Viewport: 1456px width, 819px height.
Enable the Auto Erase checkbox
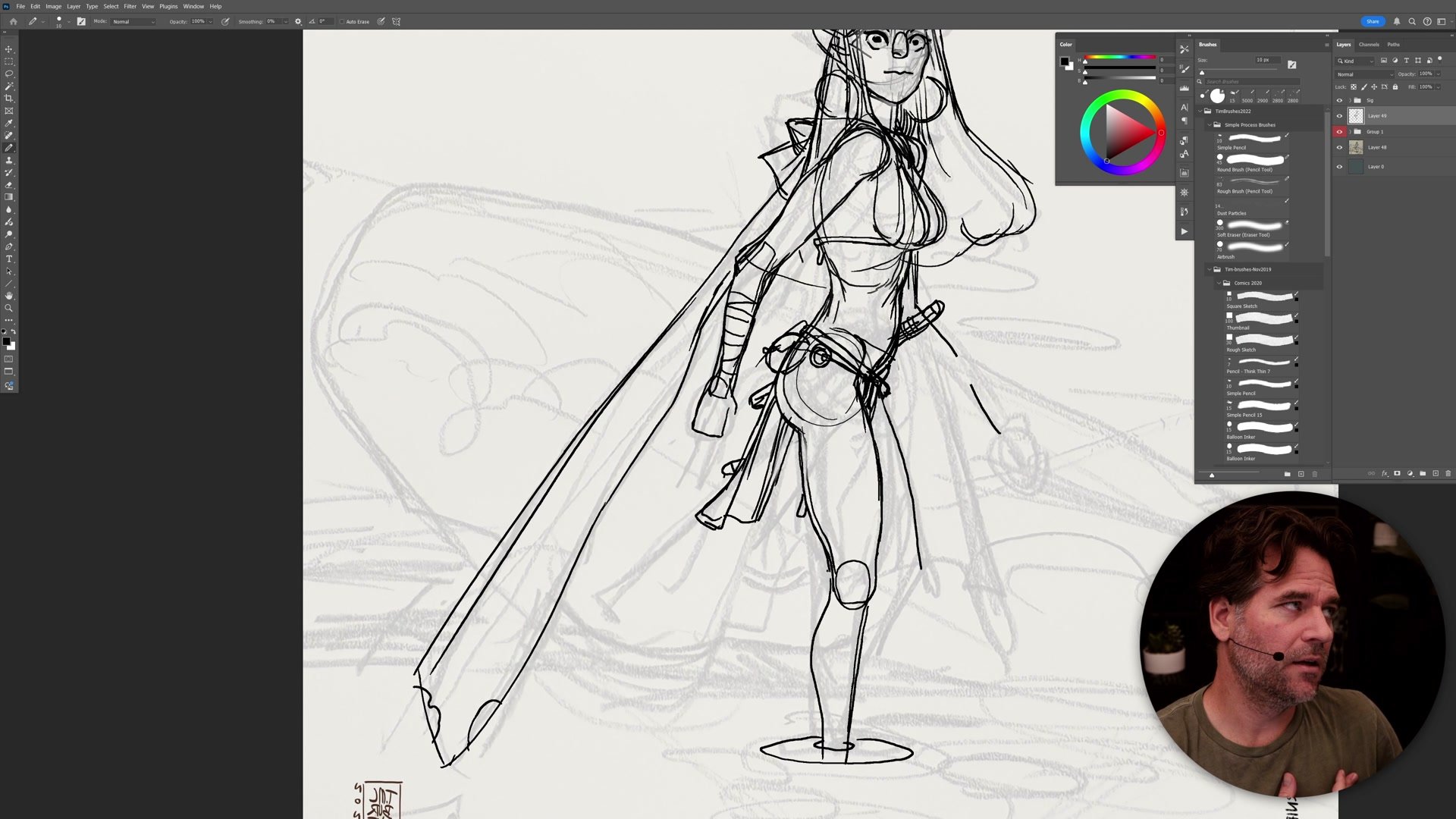point(342,21)
